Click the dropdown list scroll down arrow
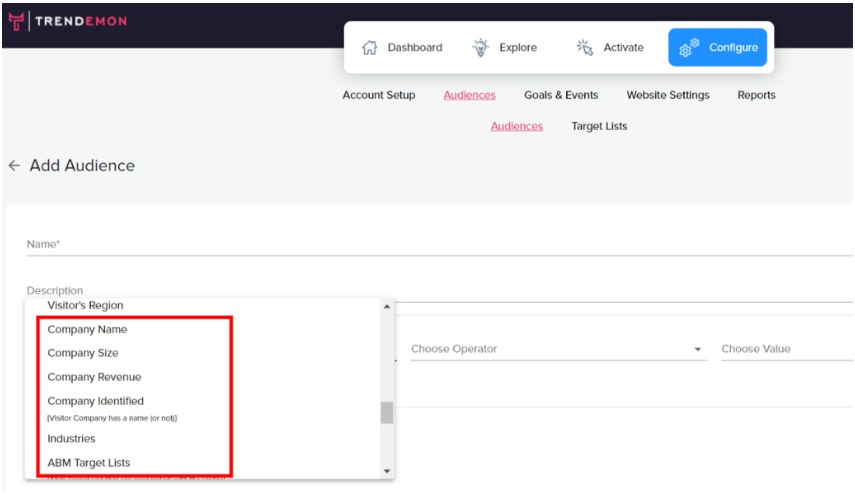Screen dimensions: 855x502 click(387, 471)
